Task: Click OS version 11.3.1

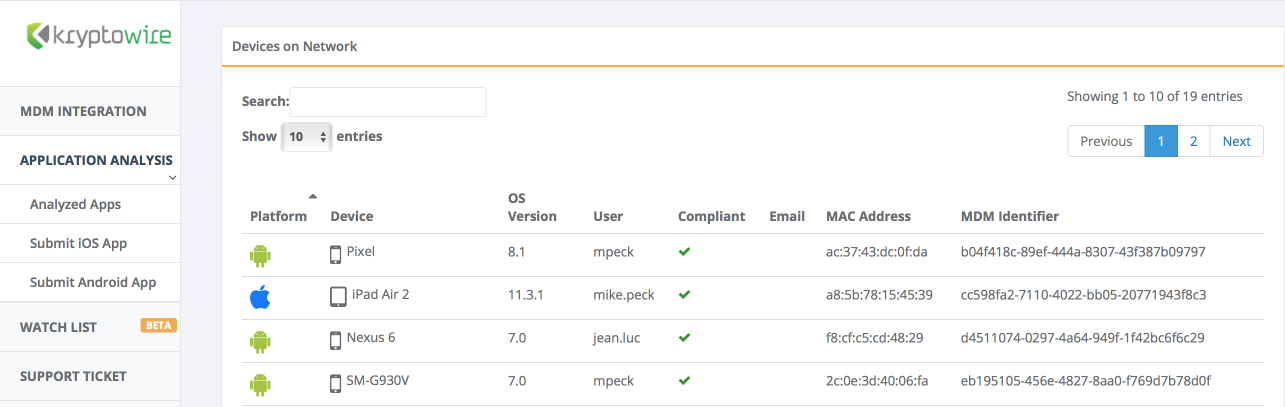Action: tap(526, 295)
